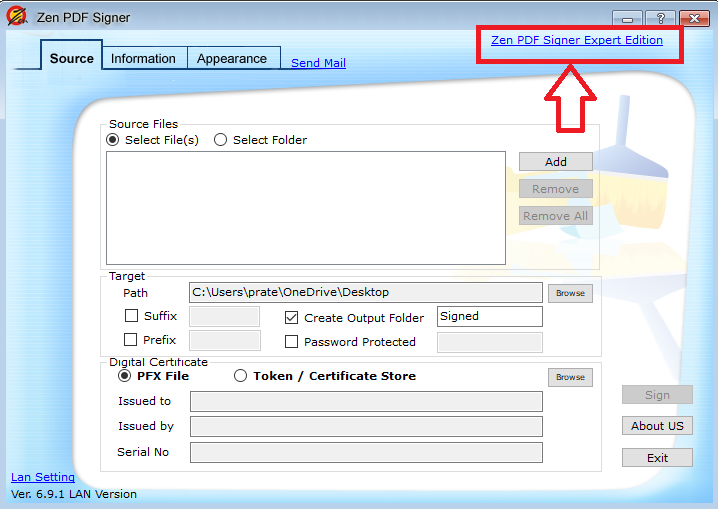Screen dimensions: 718x509
Task: Open the Lan Setting link
Action: 43,477
